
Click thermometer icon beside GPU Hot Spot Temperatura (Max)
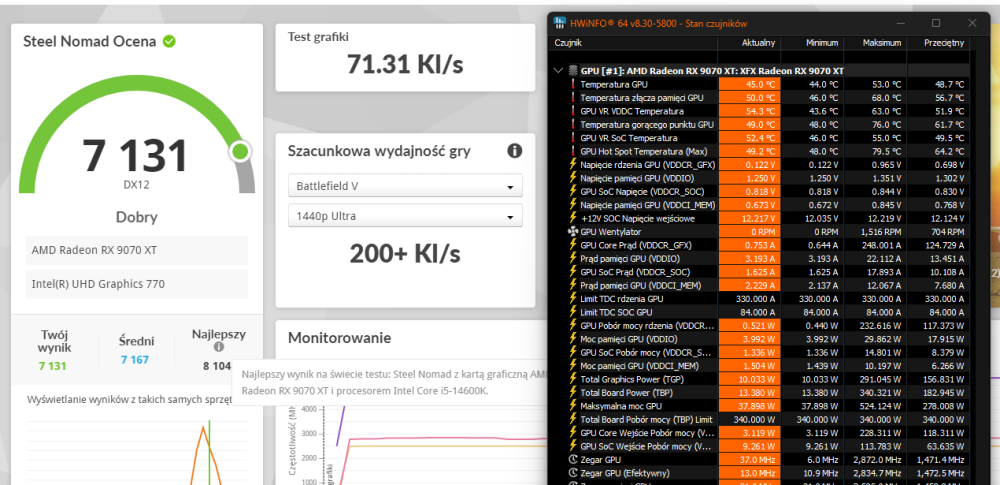tap(573, 151)
